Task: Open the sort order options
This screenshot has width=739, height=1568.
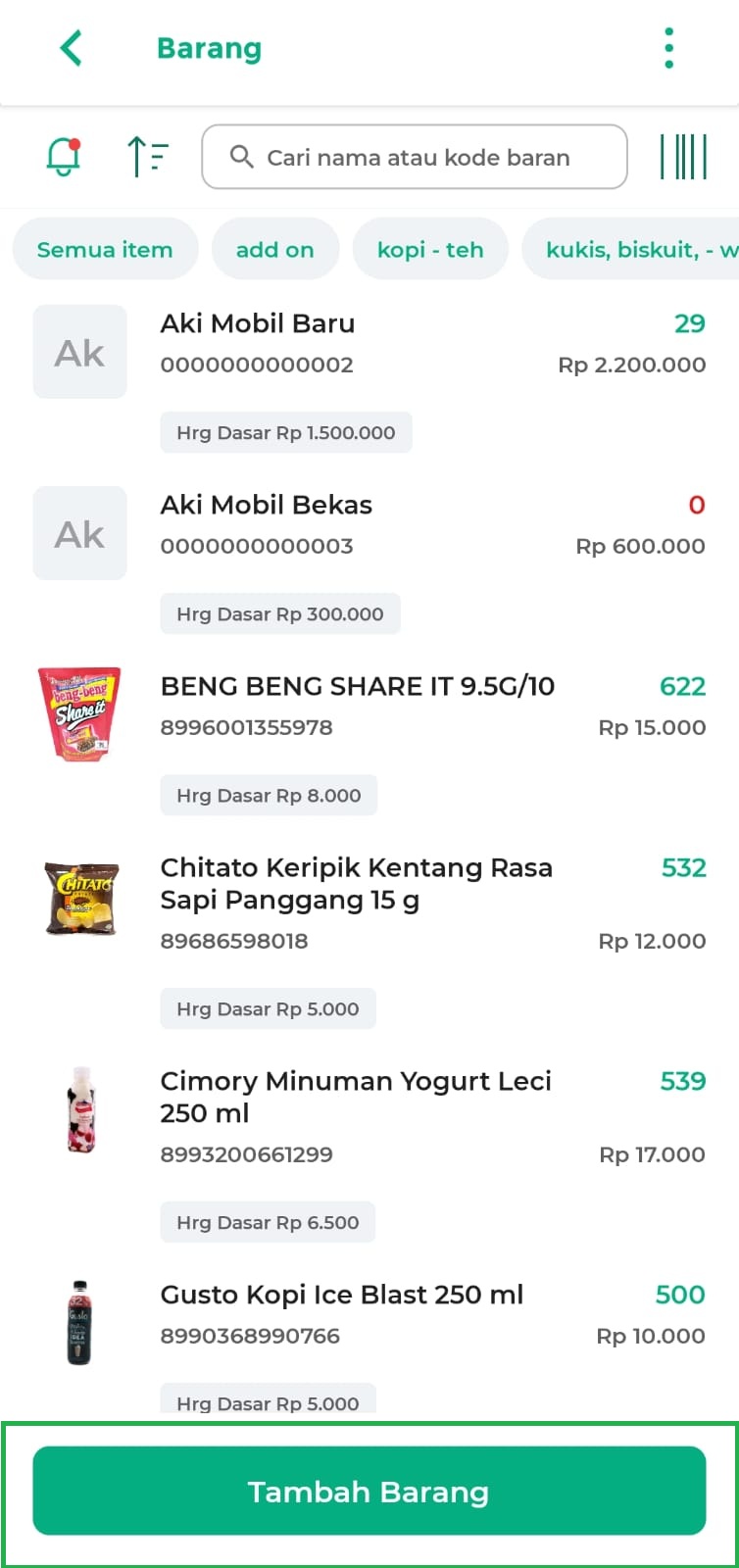Action: click(x=148, y=157)
